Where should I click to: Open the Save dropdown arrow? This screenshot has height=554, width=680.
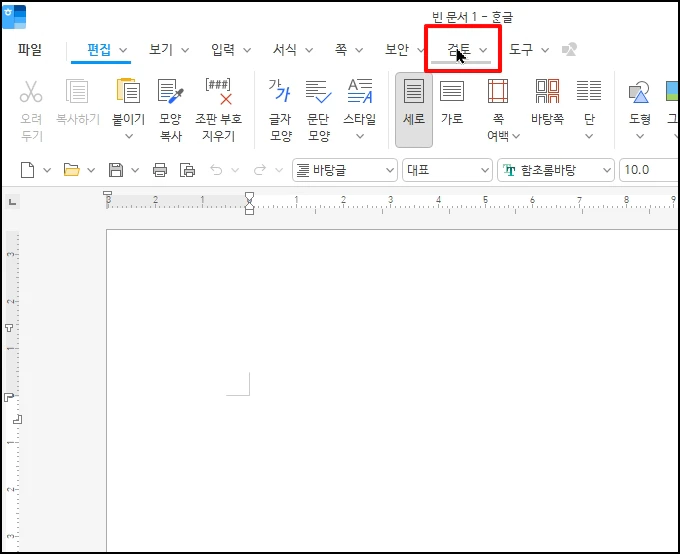pyautogui.click(x=135, y=170)
